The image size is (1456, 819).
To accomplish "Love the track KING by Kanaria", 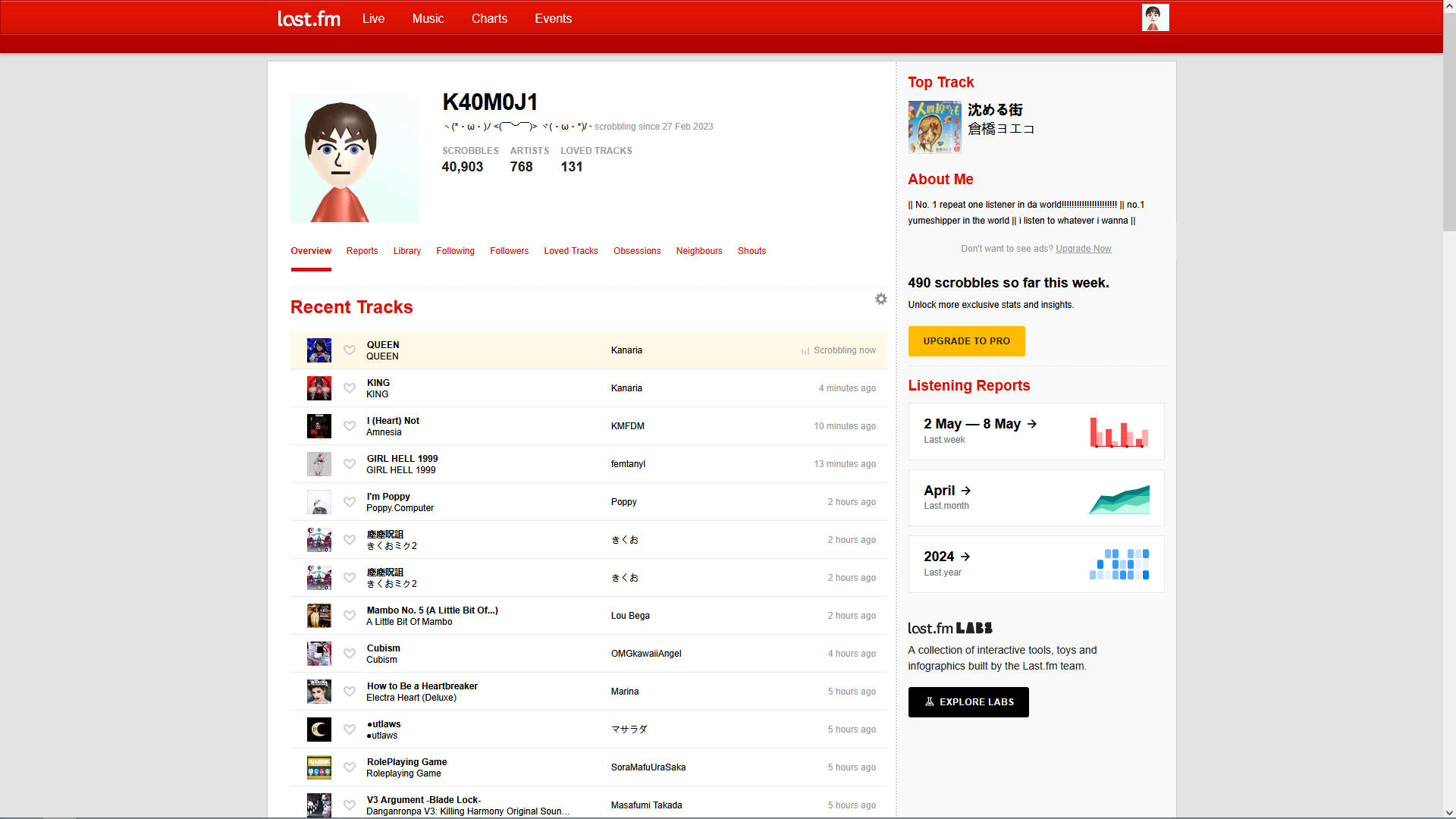I will point(350,388).
